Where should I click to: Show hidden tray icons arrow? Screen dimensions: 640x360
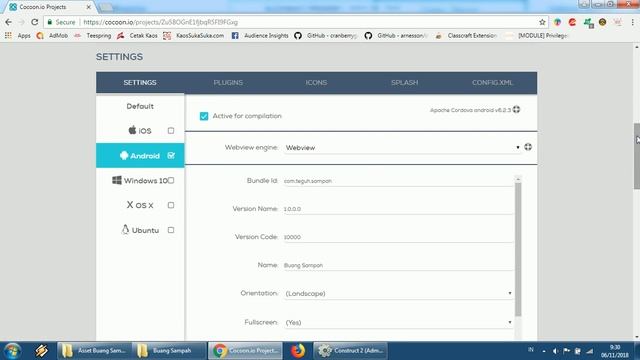pyautogui.click(x=544, y=351)
